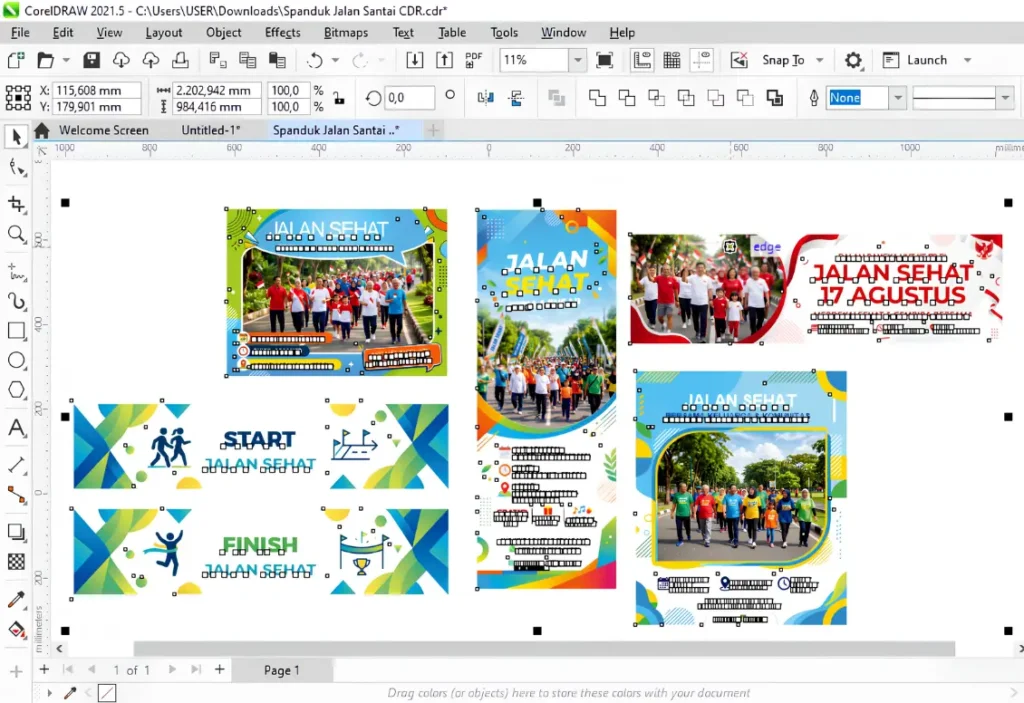Image resolution: width=1024 pixels, height=703 pixels.
Task: Click the X position field
Action: click(x=97, y=90)
